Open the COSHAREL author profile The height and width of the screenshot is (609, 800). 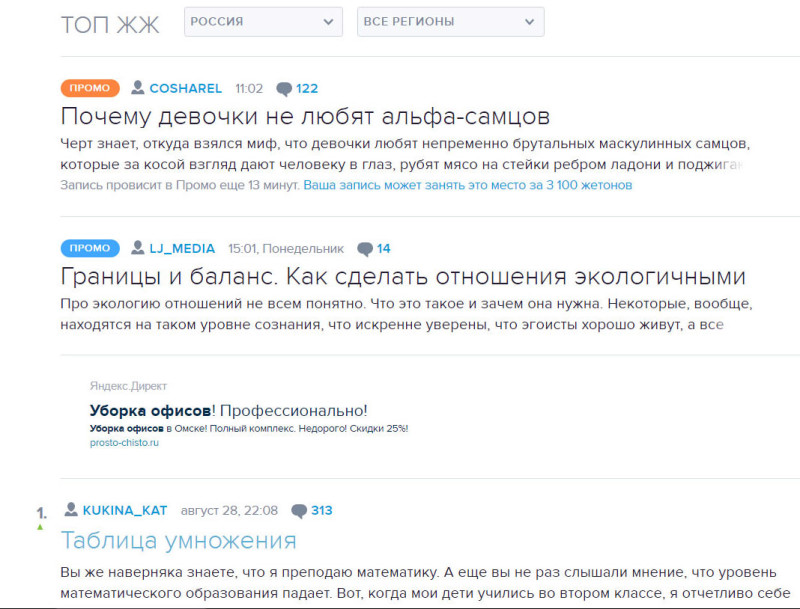coord(185,89)
